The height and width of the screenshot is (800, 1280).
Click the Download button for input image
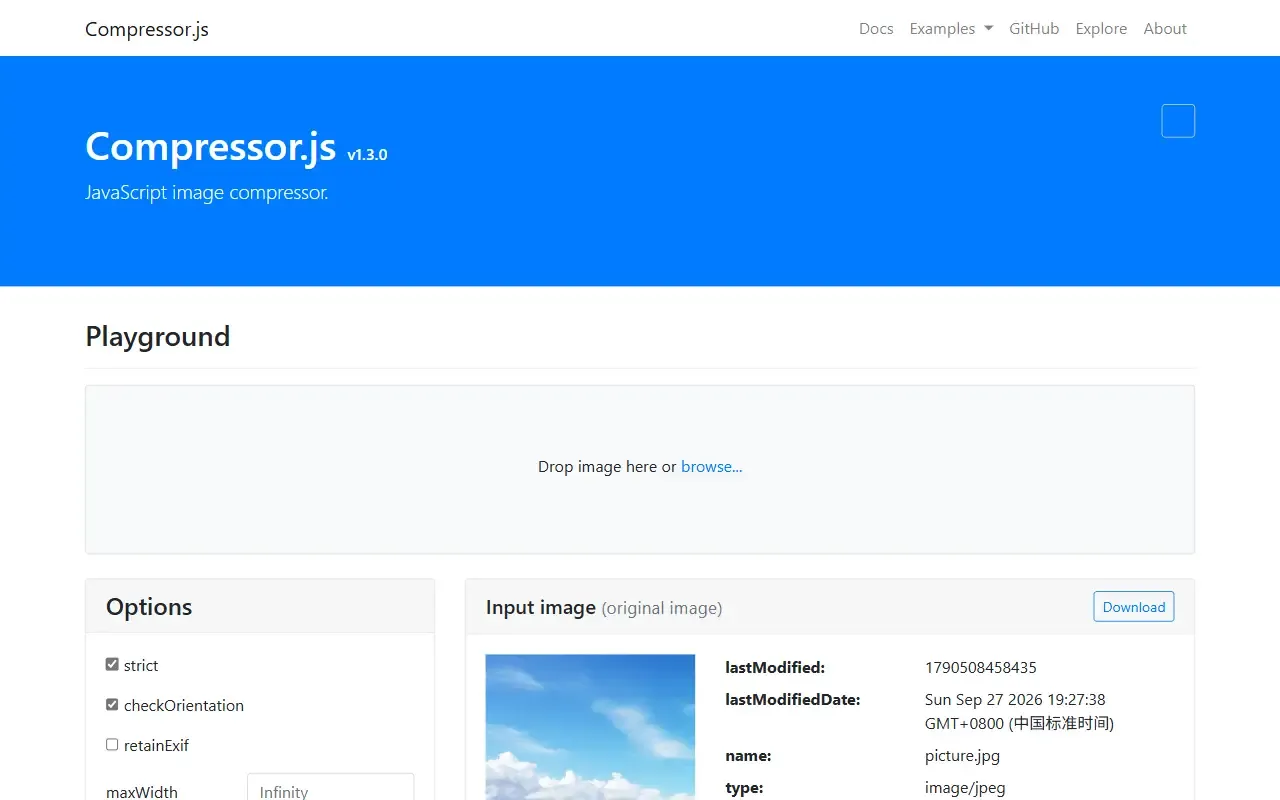point(1134,607)
